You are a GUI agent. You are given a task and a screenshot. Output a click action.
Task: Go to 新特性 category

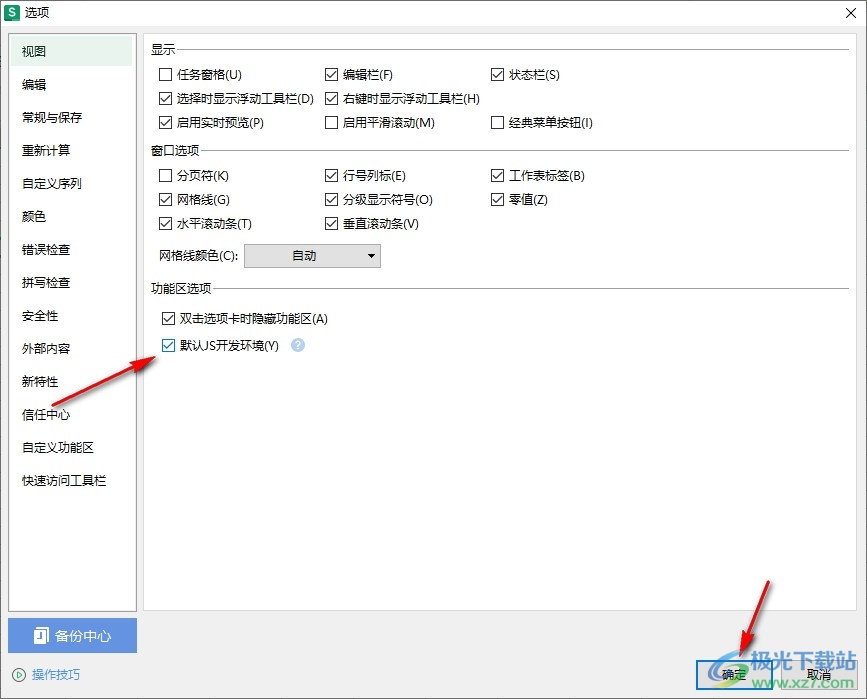click(71, 382)
